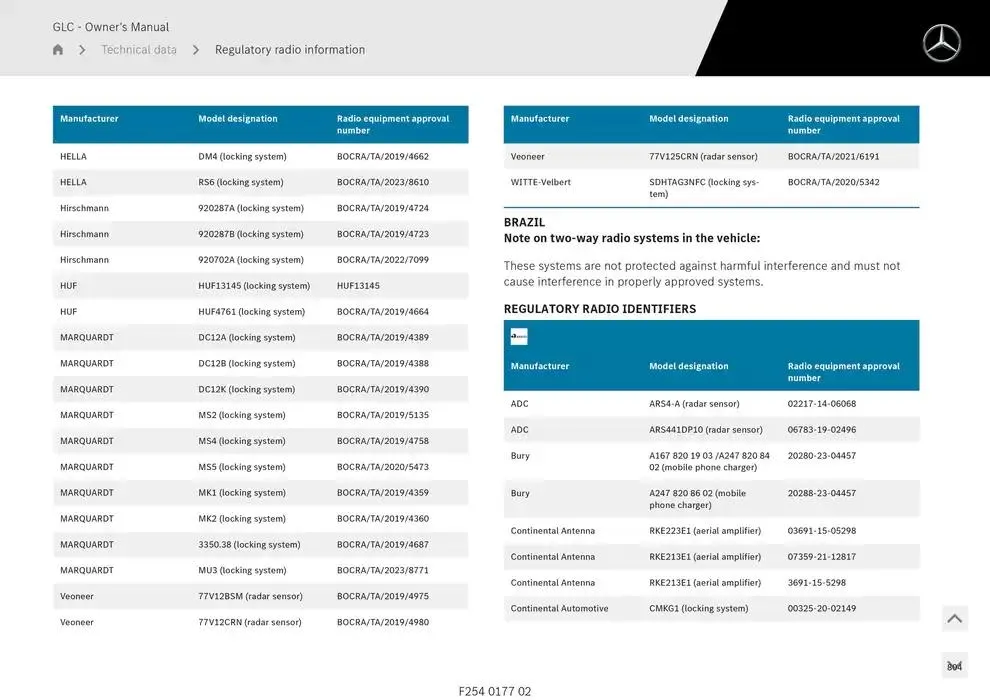Click chevron before Regulatory radio information
Screen dimensions: 990x700
(196, 50)
